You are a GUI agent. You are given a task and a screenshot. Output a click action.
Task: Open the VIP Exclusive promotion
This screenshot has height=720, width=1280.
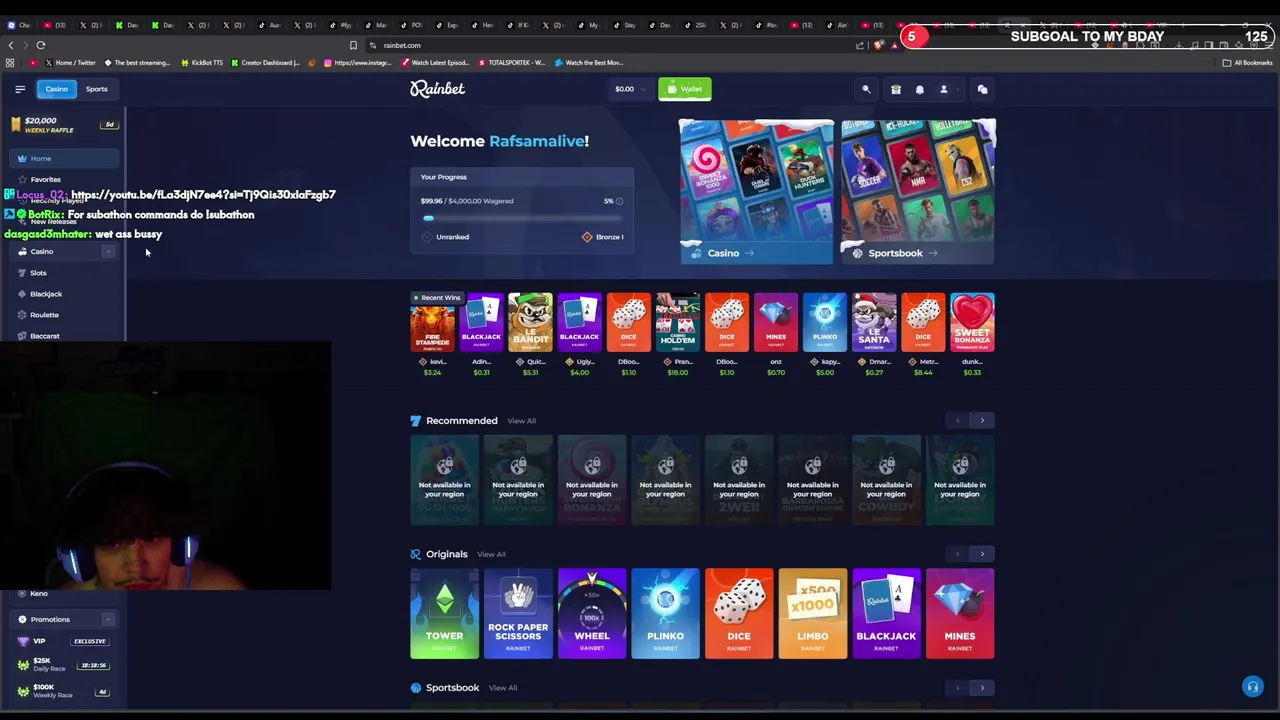pos(64,641)
